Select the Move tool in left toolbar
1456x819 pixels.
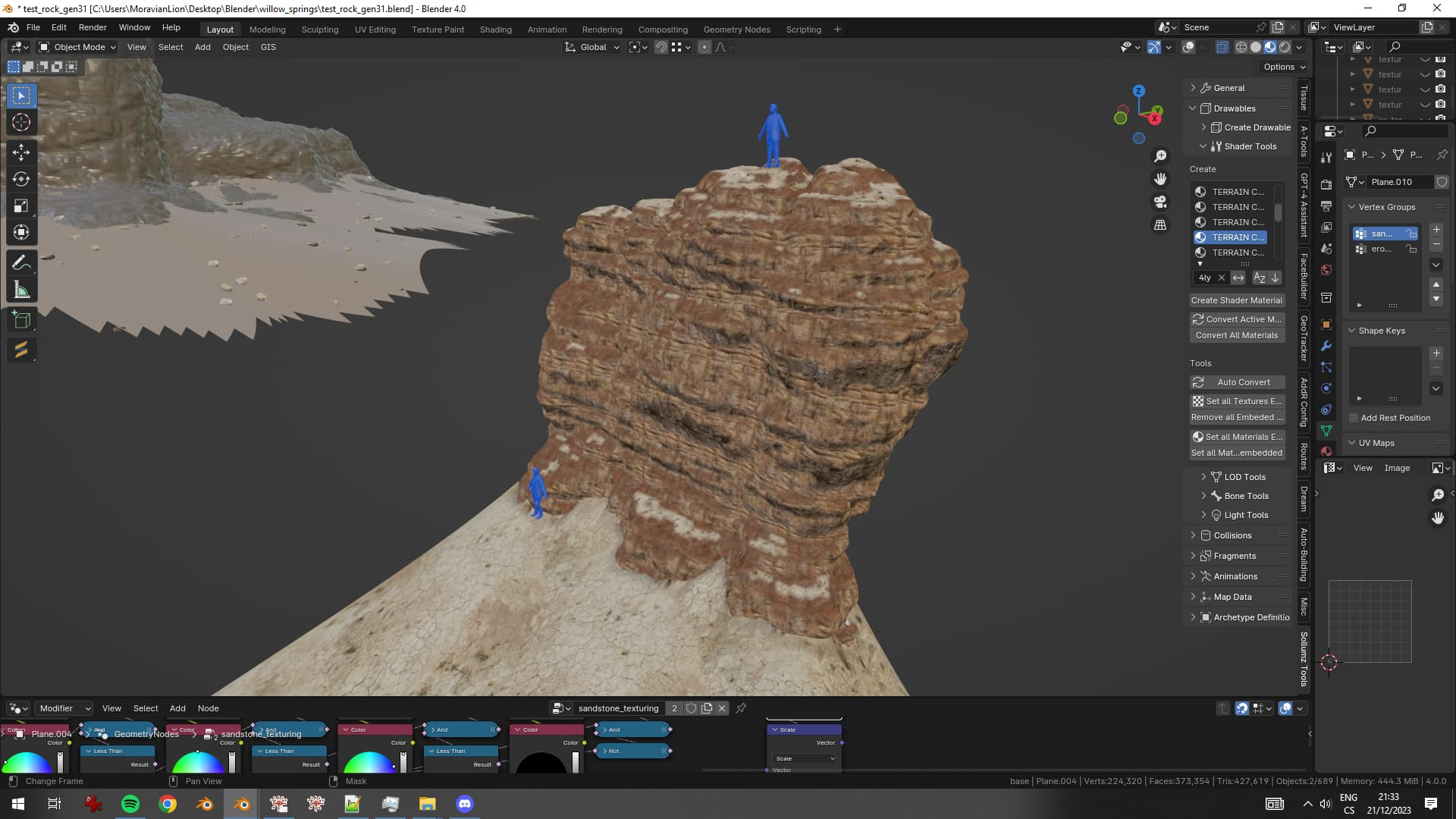21,152
